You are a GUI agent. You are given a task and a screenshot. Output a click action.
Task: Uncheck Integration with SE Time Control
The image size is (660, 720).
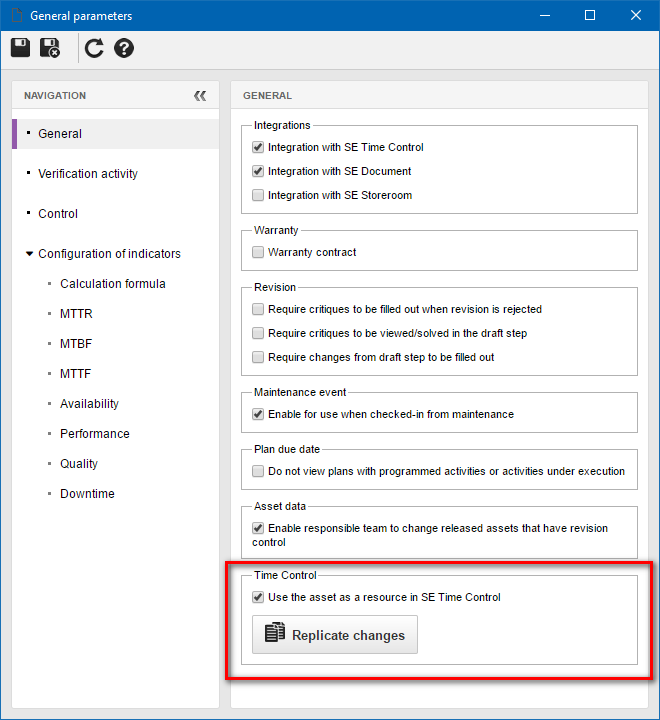click(258, 147)
